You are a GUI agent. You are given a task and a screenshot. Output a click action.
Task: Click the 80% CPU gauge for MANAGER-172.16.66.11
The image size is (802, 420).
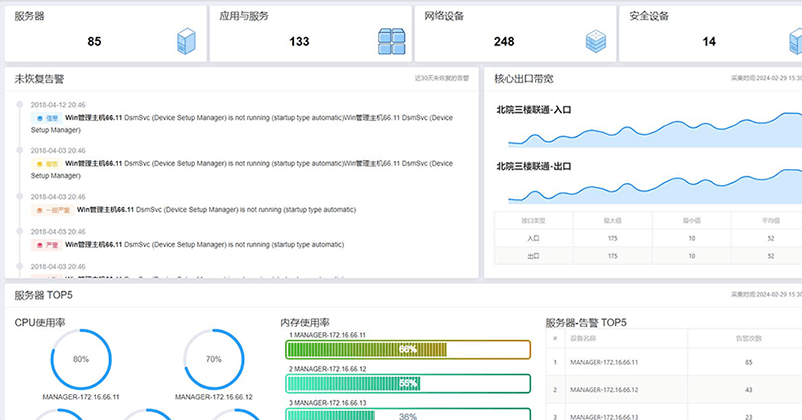pos(81,359)
